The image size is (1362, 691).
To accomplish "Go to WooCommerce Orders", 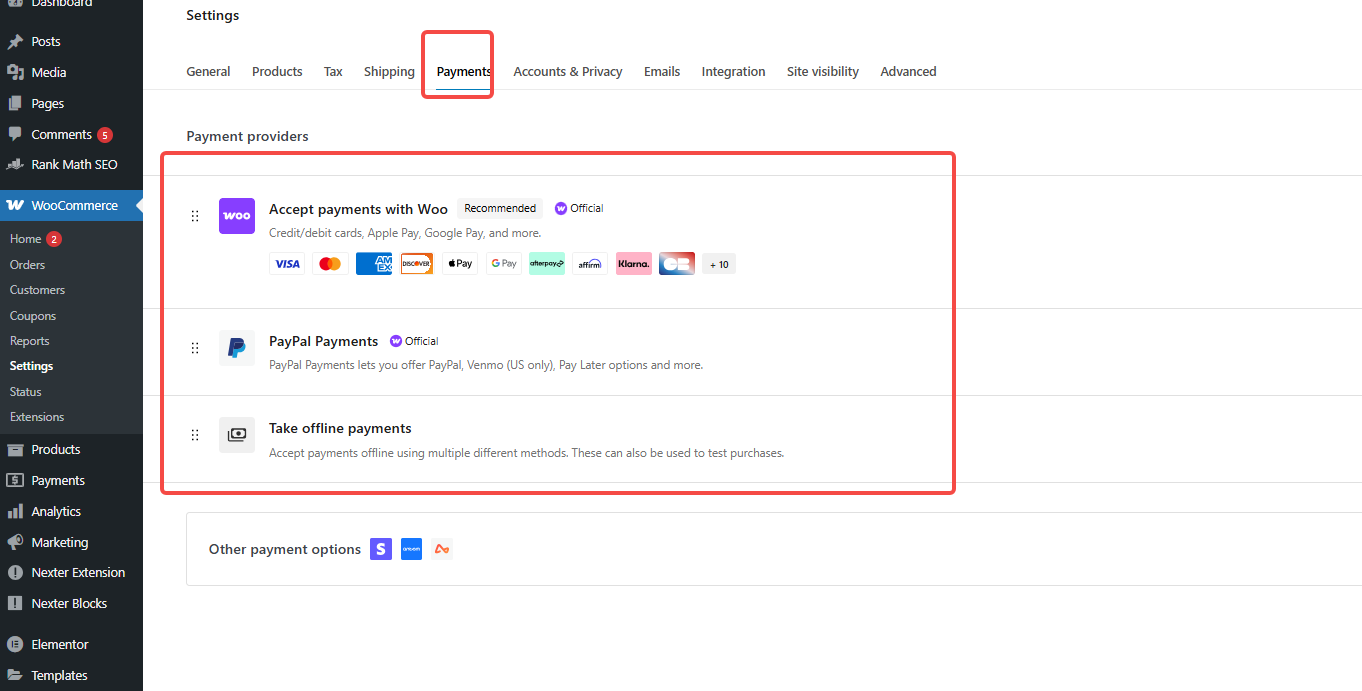I will coord(29,264).
